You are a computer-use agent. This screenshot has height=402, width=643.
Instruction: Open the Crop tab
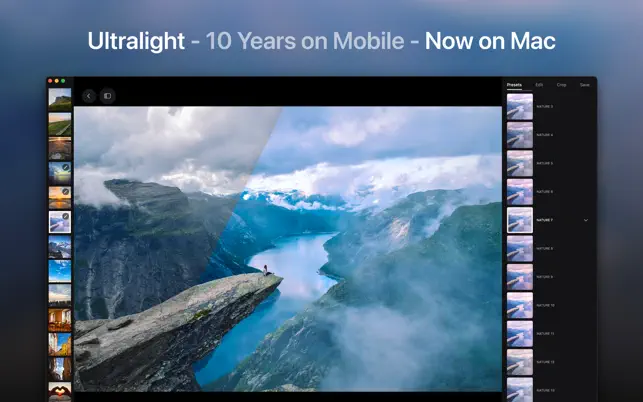561,85
